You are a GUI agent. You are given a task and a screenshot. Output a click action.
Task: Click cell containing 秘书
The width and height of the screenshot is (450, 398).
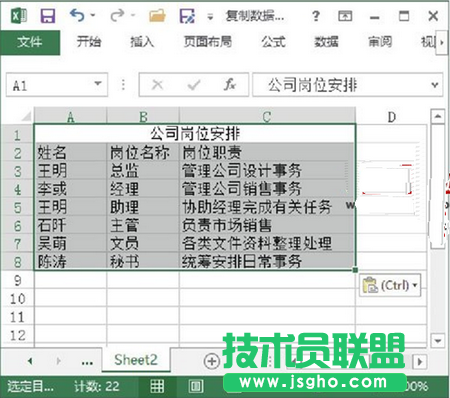(x=143, y=261)
